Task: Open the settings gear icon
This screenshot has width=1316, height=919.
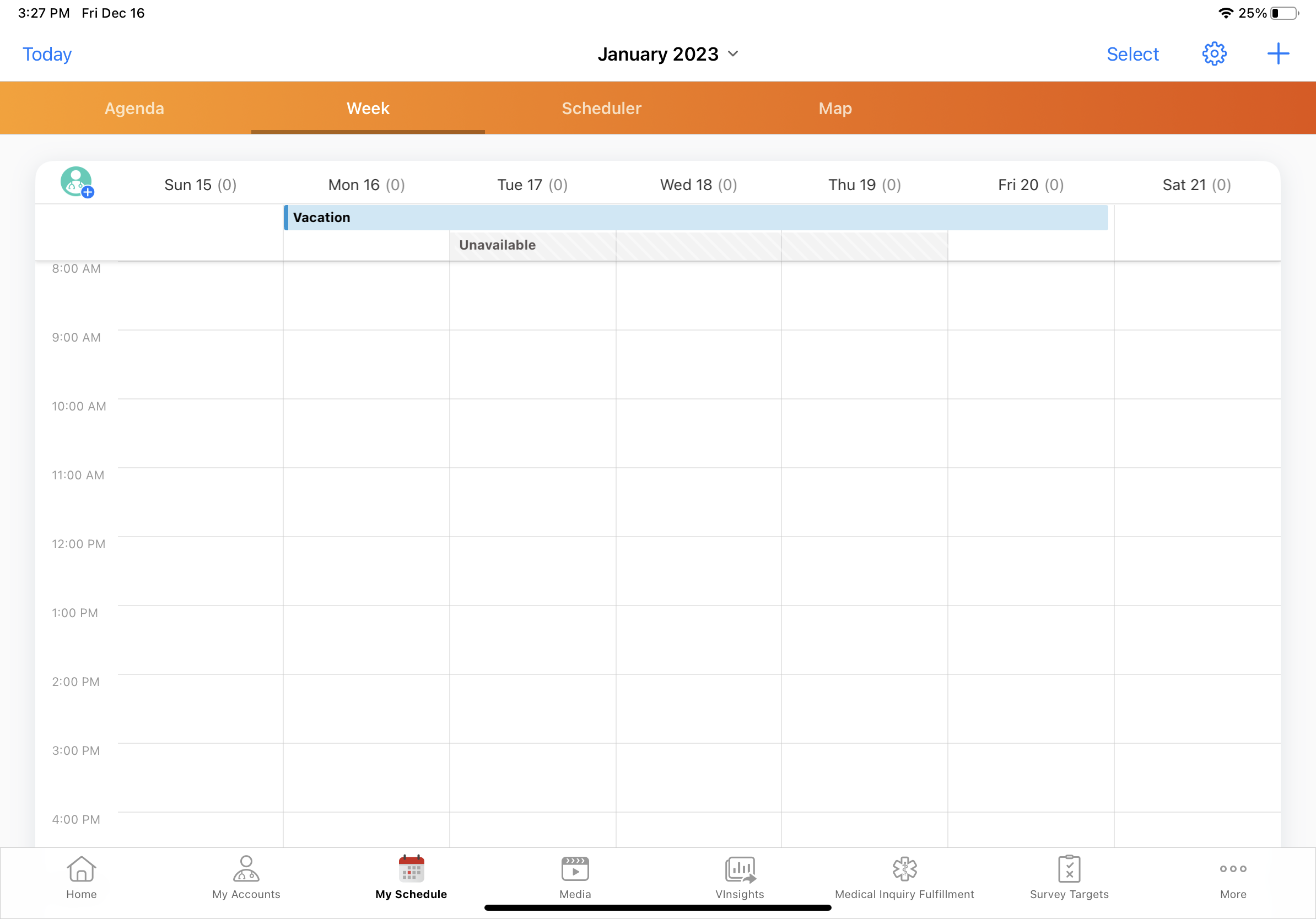Action: tap(1213, 54)
